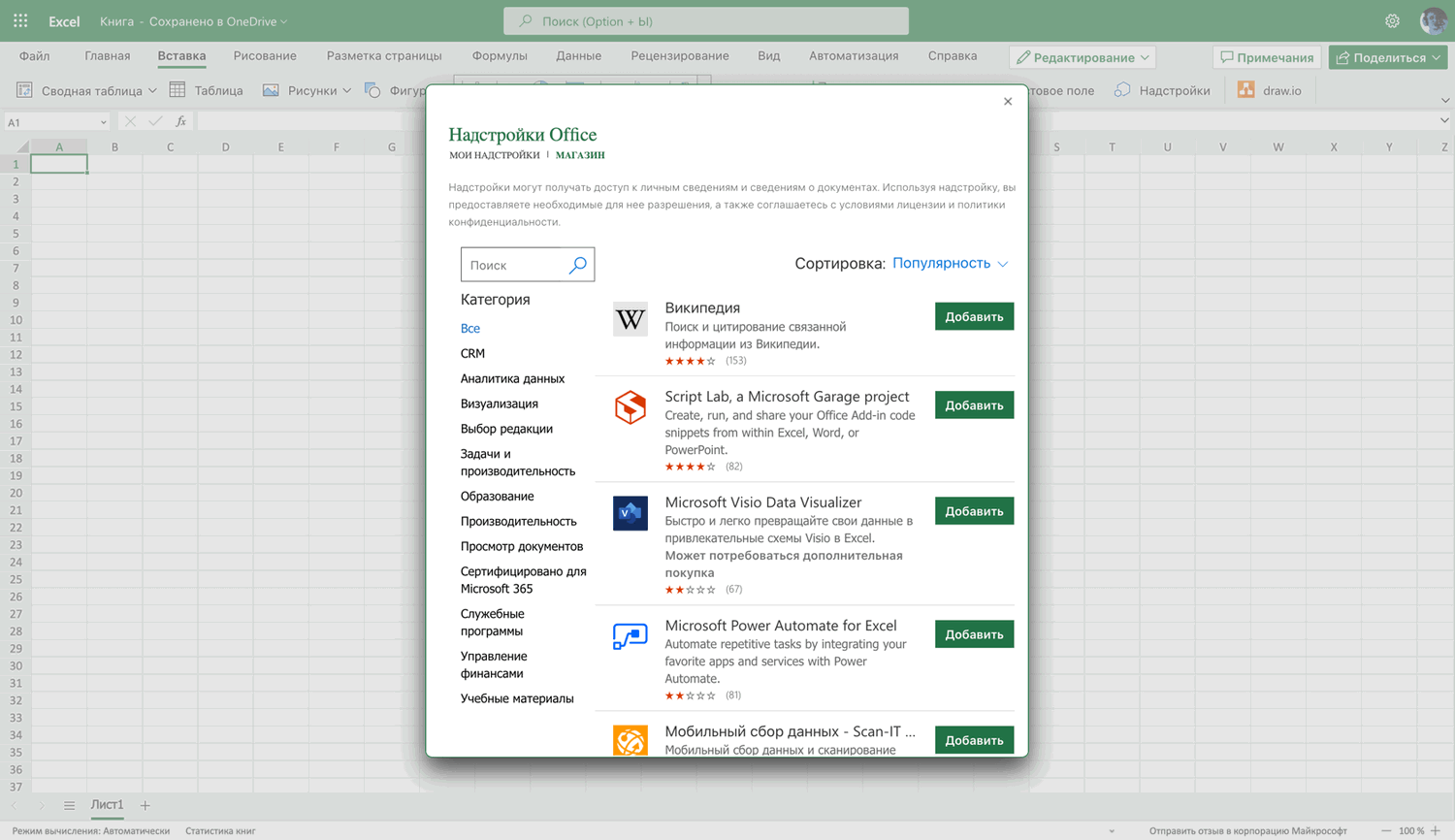
Task: Expand the Sort by Popularity dropdown
Action: [951, 263]
